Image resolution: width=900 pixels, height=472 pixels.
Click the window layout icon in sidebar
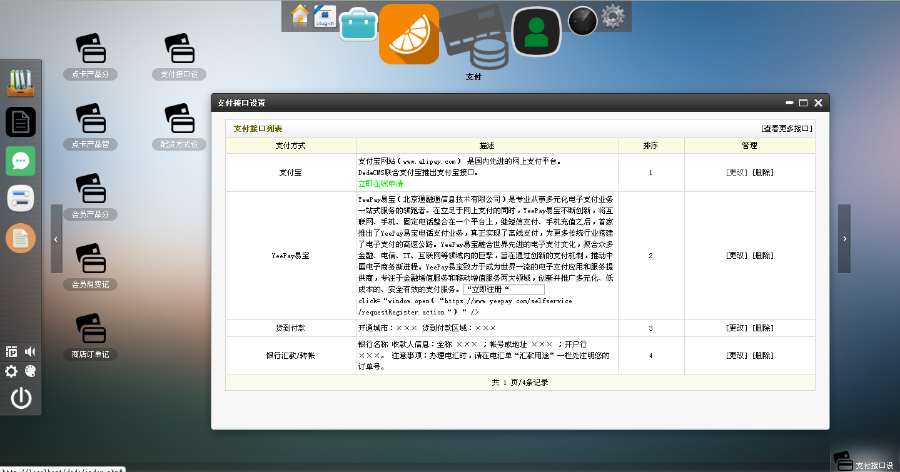point(11,351)
